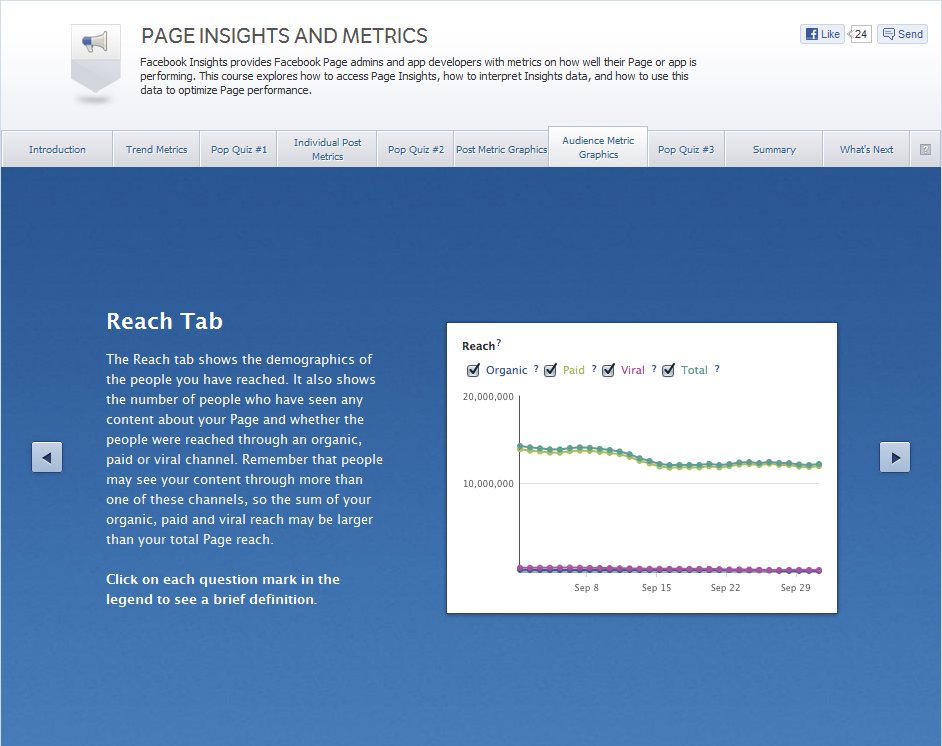The width and height of the screenshot is (942, 746).
Task: Click the help question mark tab icon
Action: 925,150
